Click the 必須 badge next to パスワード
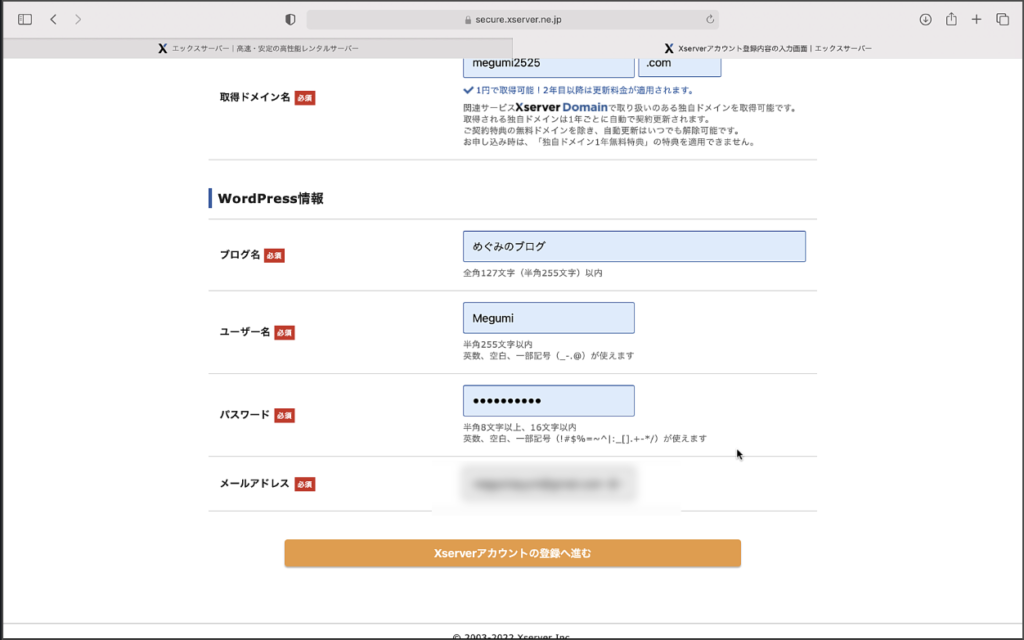 click(x=284, y=415)
